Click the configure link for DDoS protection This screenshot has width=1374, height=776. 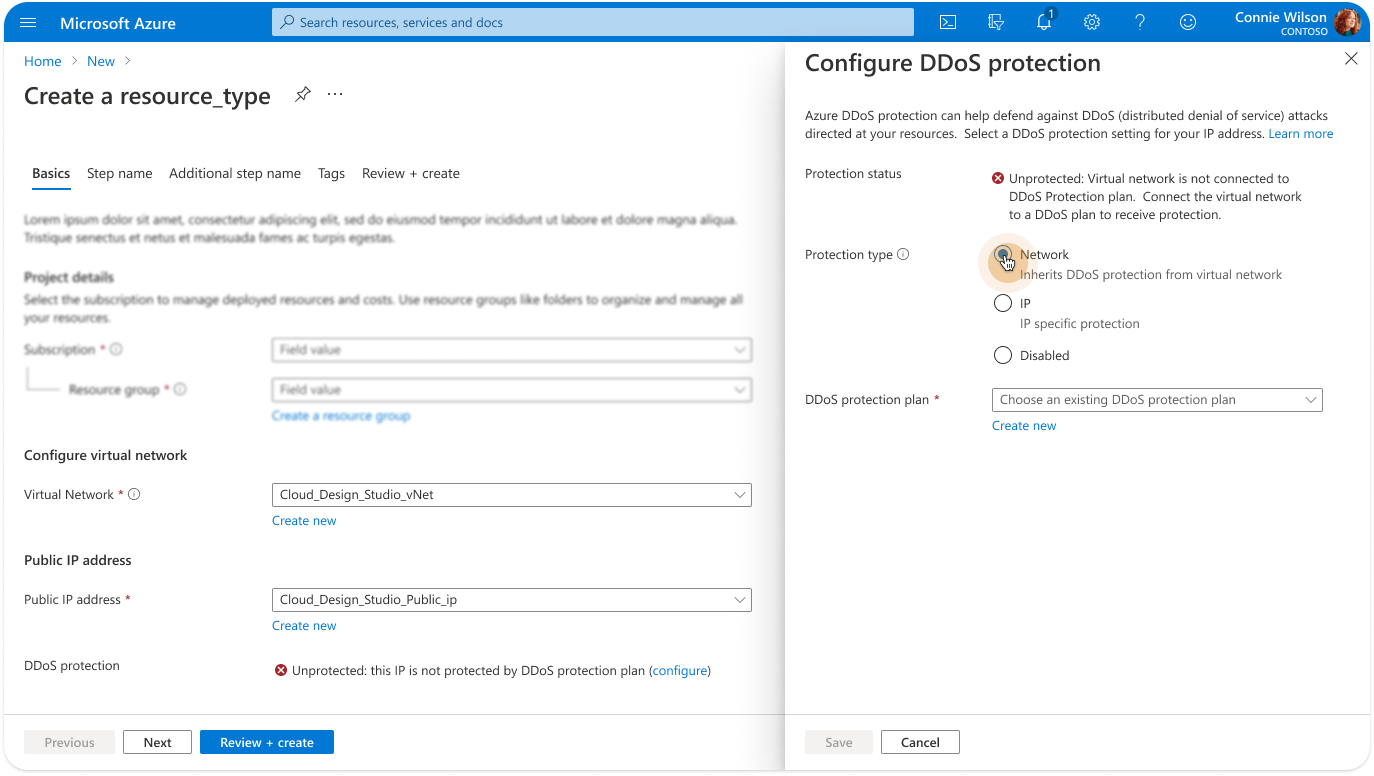tap(680, 670)
